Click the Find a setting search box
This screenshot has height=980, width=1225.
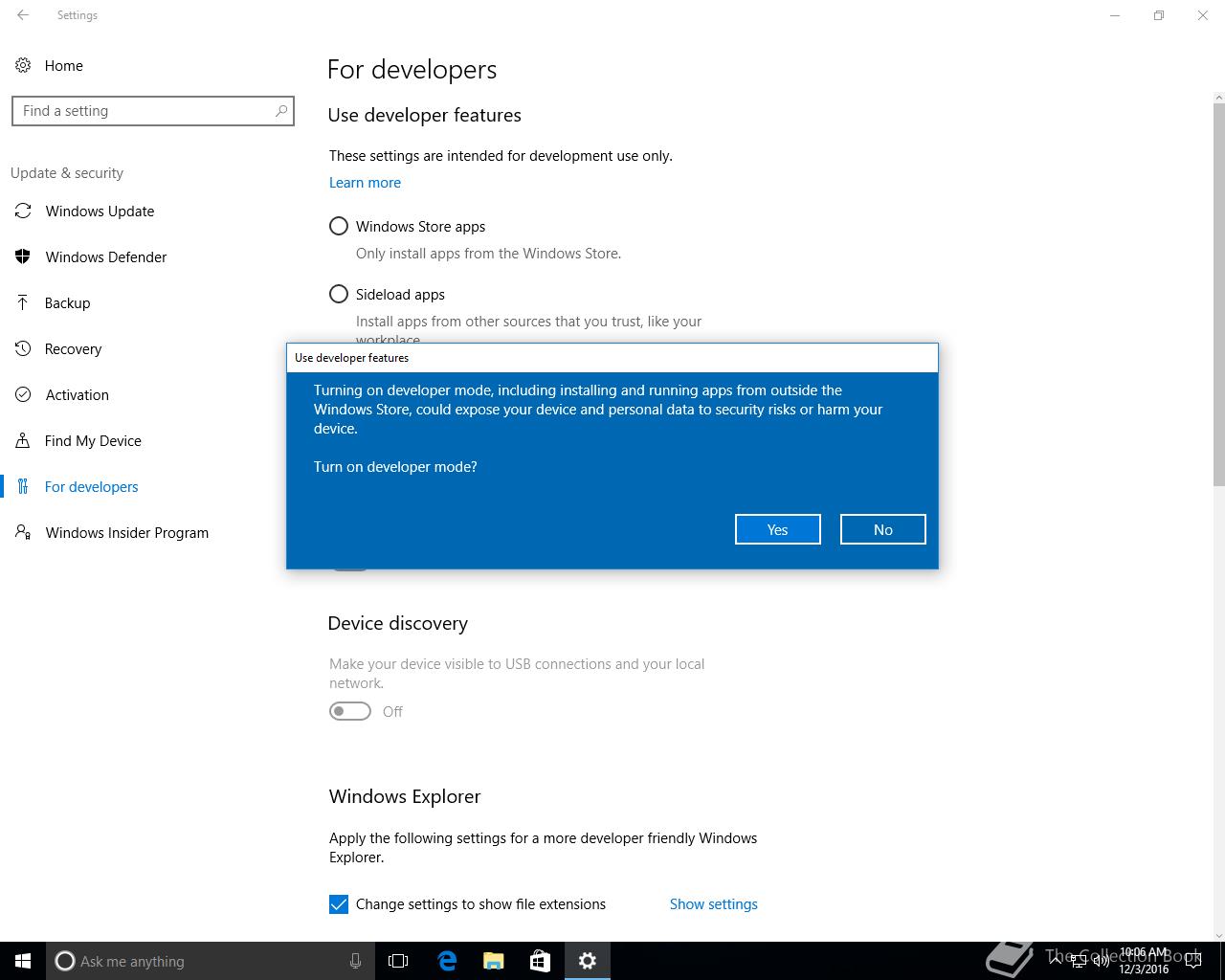153,111
